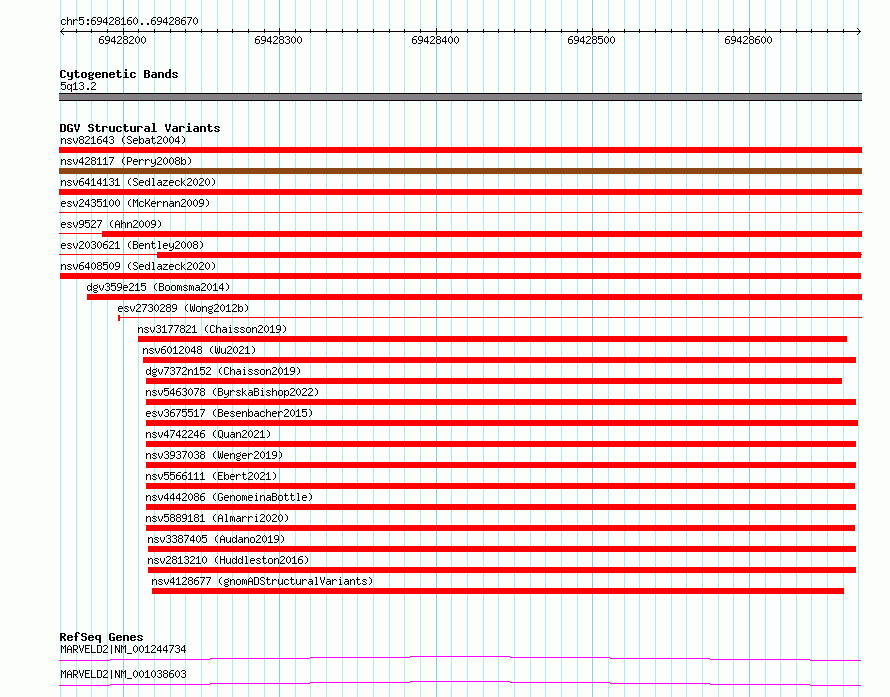890x697 pixels.
Task: Open variant esv2435100 (McKernan2009)
Action: click(135, 203)
